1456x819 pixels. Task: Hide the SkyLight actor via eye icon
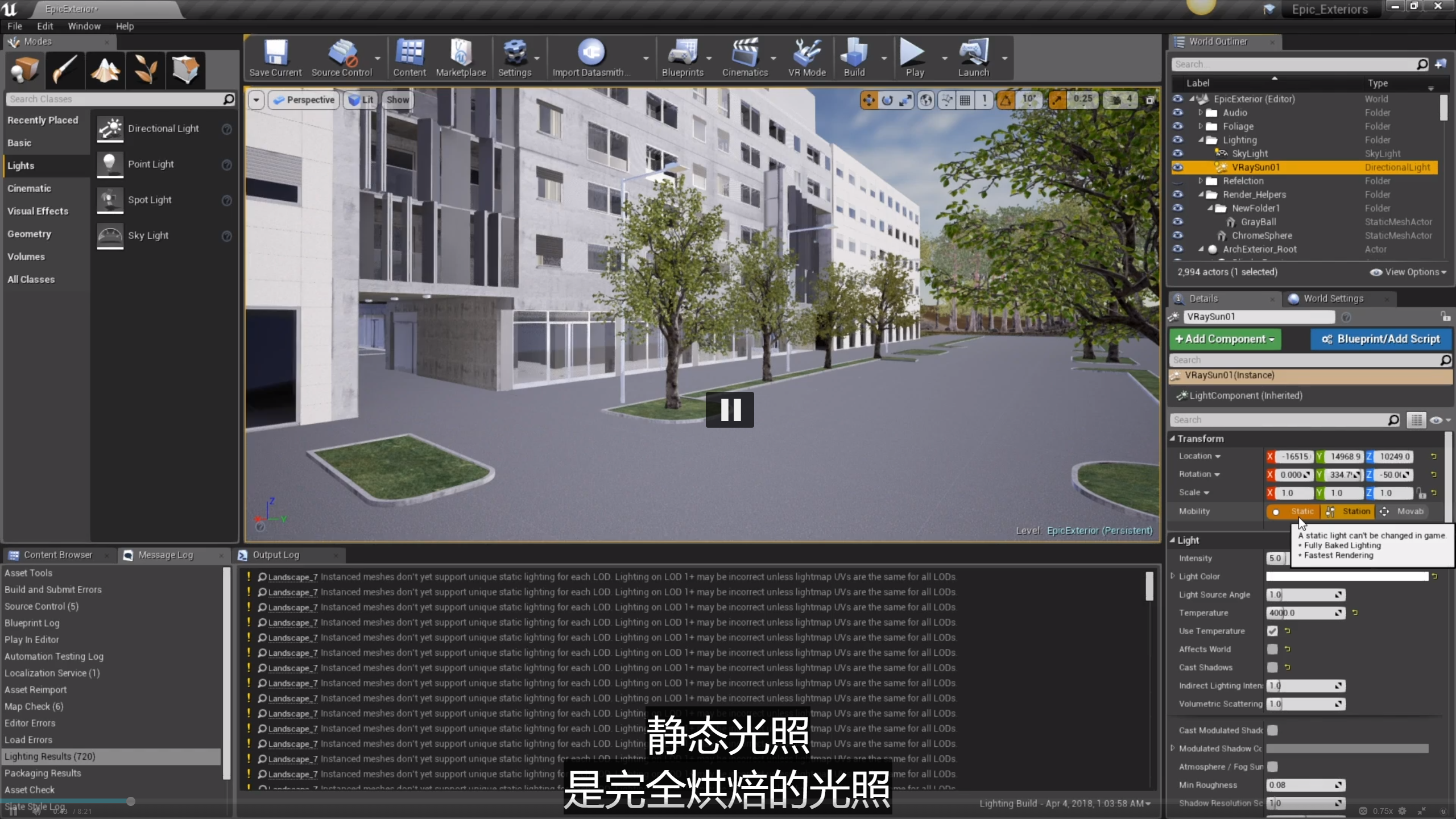click(1177, 154)
